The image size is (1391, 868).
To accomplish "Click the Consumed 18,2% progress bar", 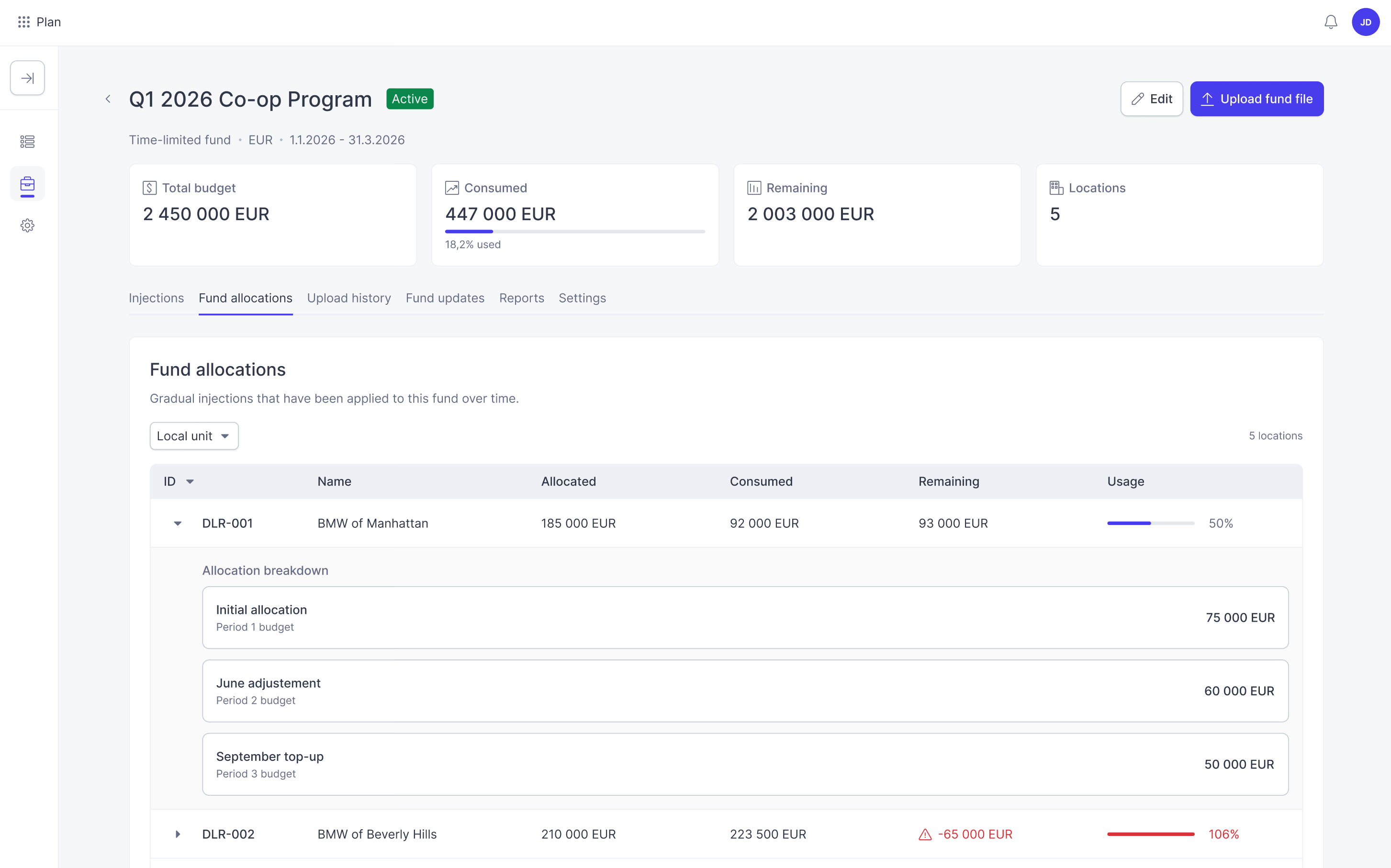I will tap(575, 231).
